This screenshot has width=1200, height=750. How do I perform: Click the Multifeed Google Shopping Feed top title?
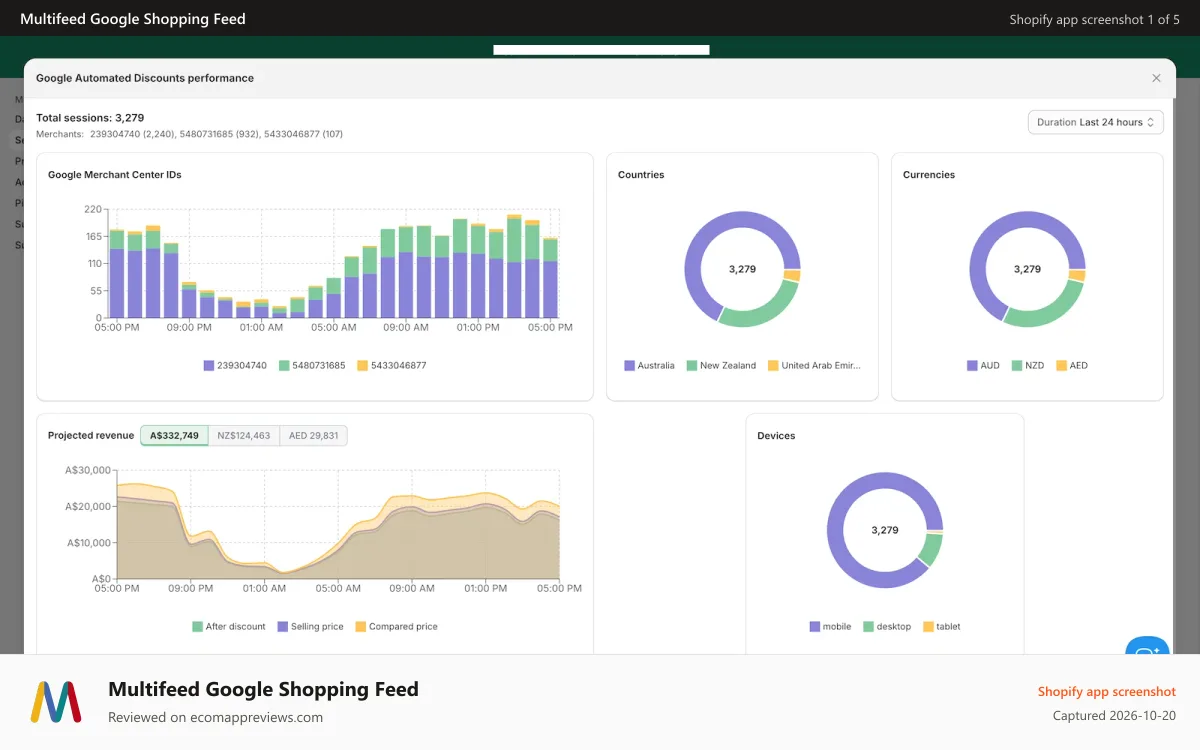[x=133, y=19]
